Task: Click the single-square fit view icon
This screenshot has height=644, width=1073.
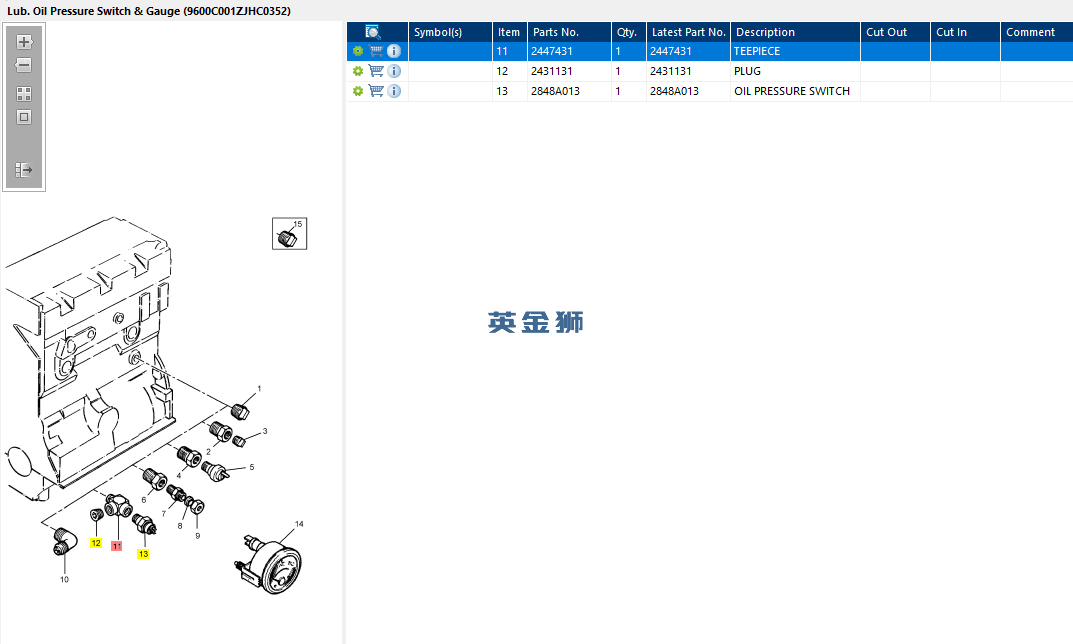Action: [x=24, y=117]
